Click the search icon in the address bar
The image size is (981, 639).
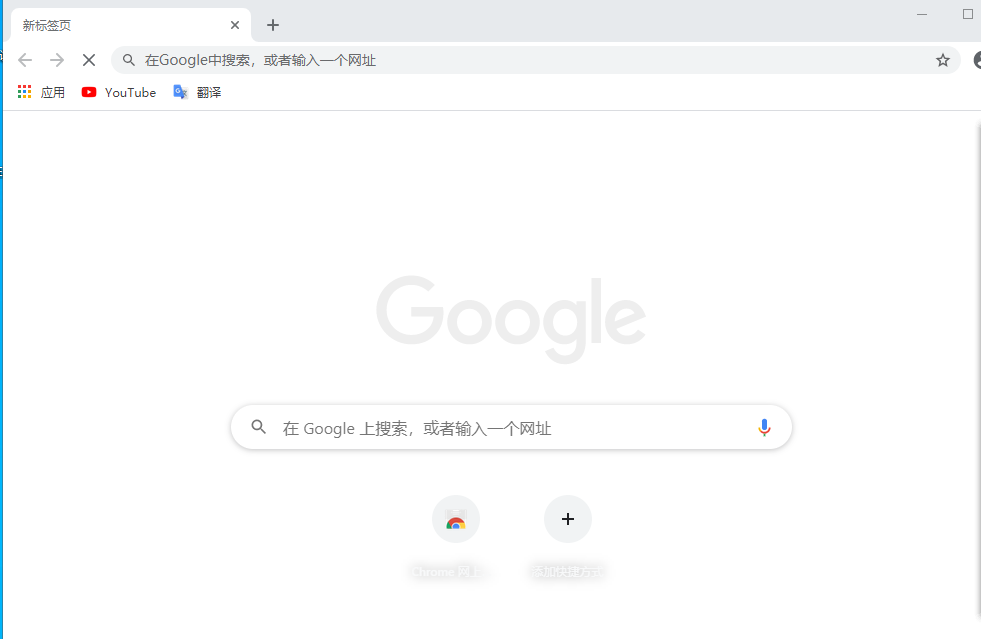click(129, 60)
